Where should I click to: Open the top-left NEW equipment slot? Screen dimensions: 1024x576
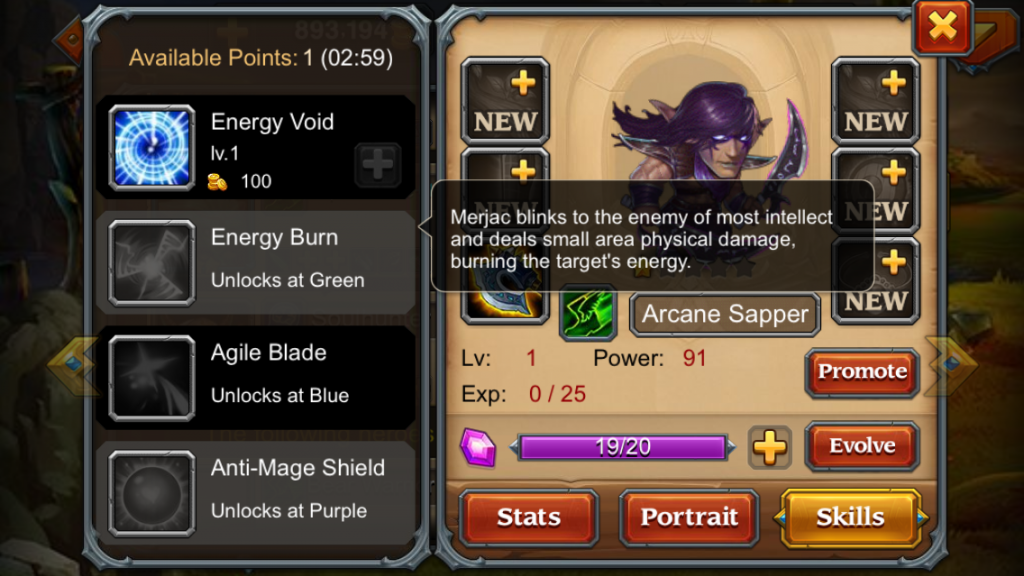click(505, 101)
